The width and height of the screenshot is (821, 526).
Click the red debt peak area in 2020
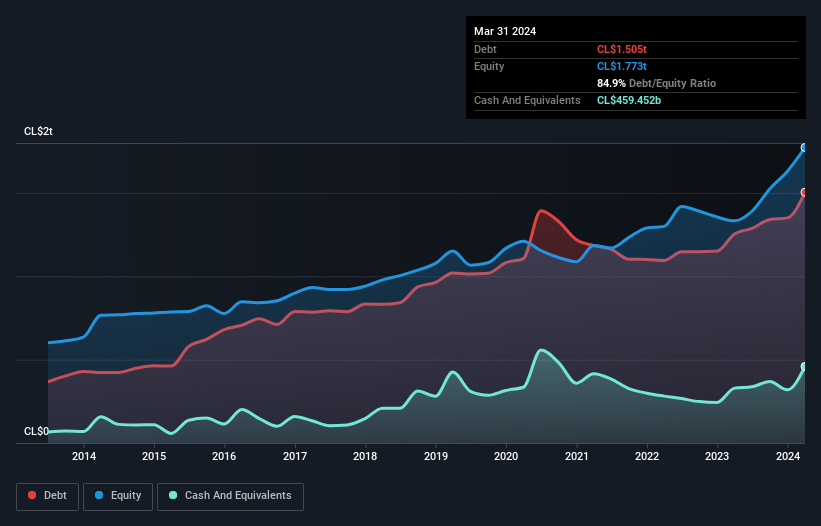(552, 236)
